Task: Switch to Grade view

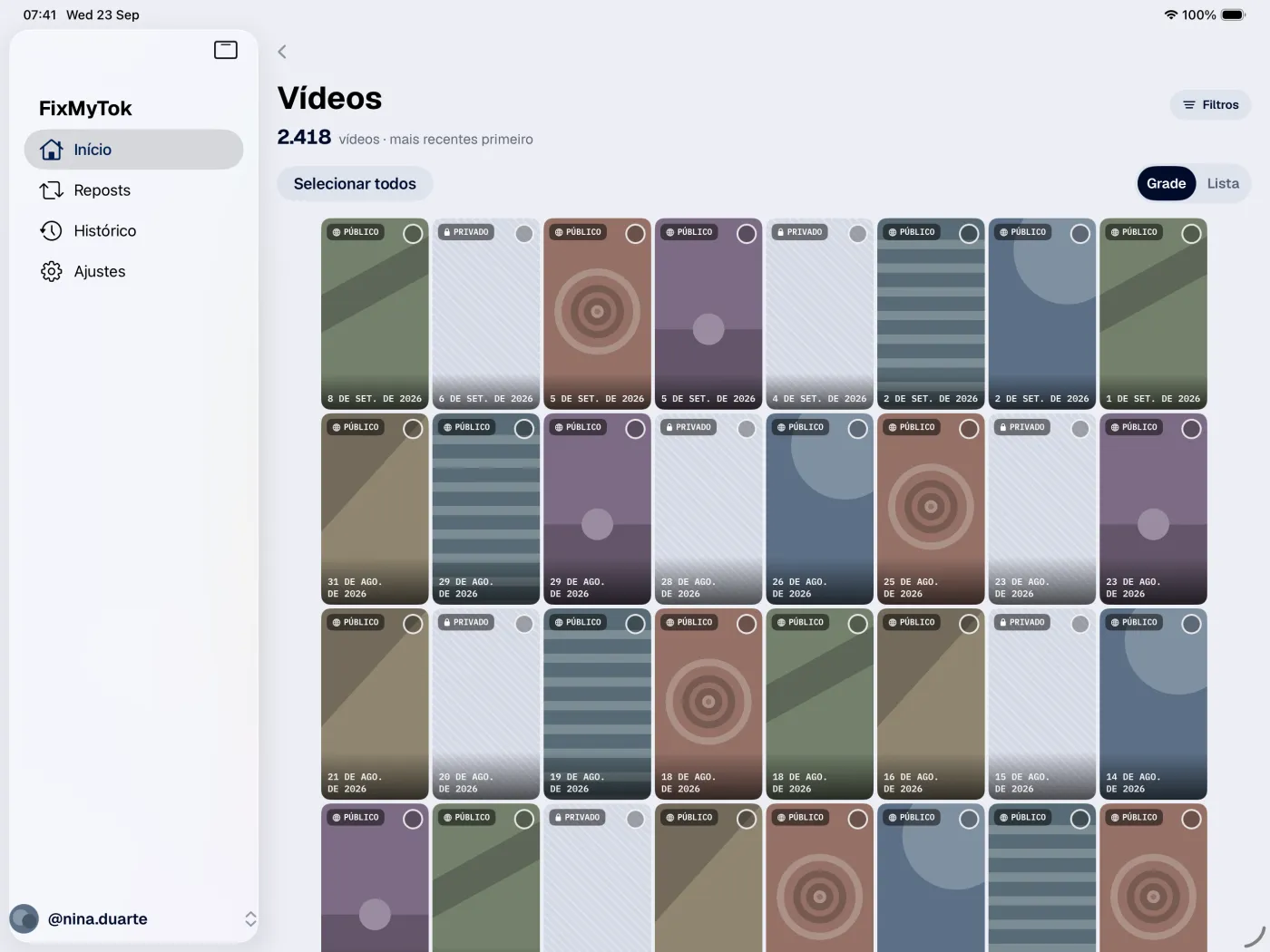Action: pyautogui.click(x=1166, y=184)
